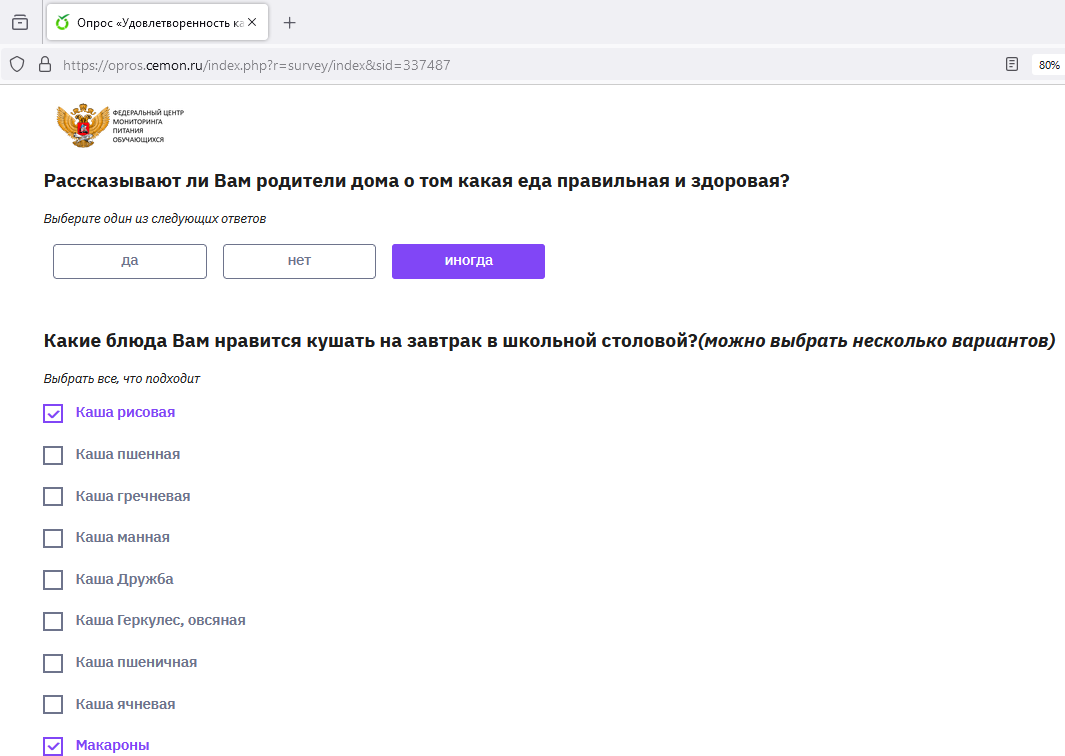This screenshot has height=756, width=1065.
Task: Check the «Каша пшенная» checkbox
Action: [53, 455]
